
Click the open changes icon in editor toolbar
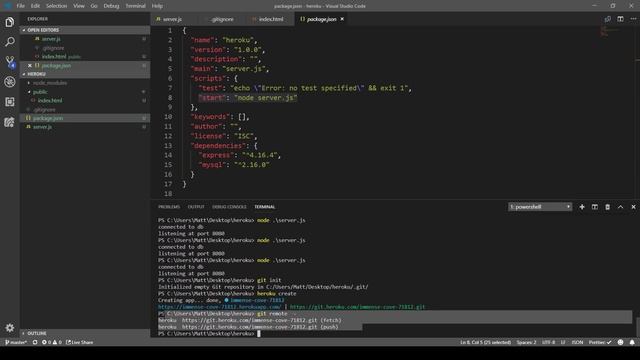[x=608, y=19]
